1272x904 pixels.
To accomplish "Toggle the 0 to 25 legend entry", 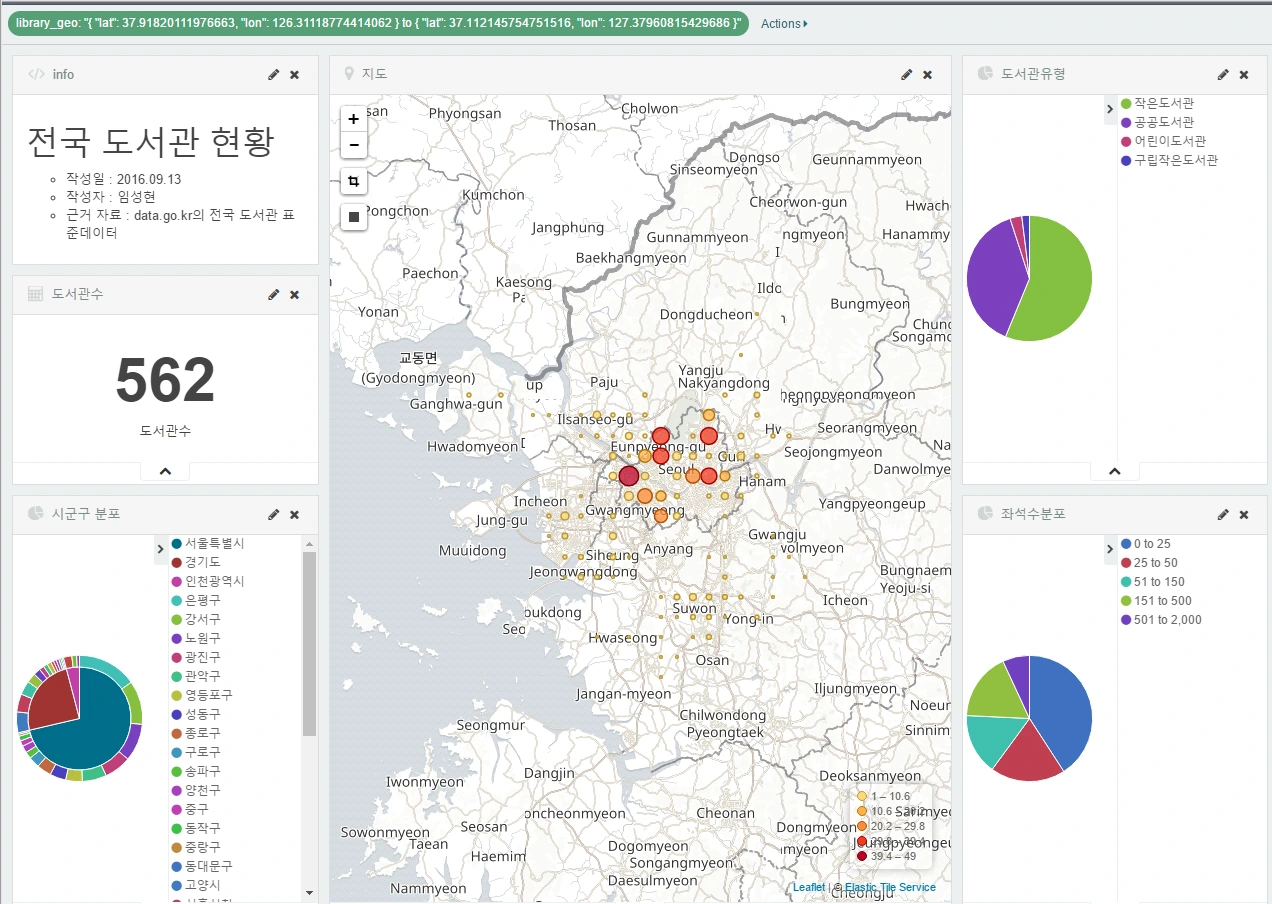I will (1152, 544).
